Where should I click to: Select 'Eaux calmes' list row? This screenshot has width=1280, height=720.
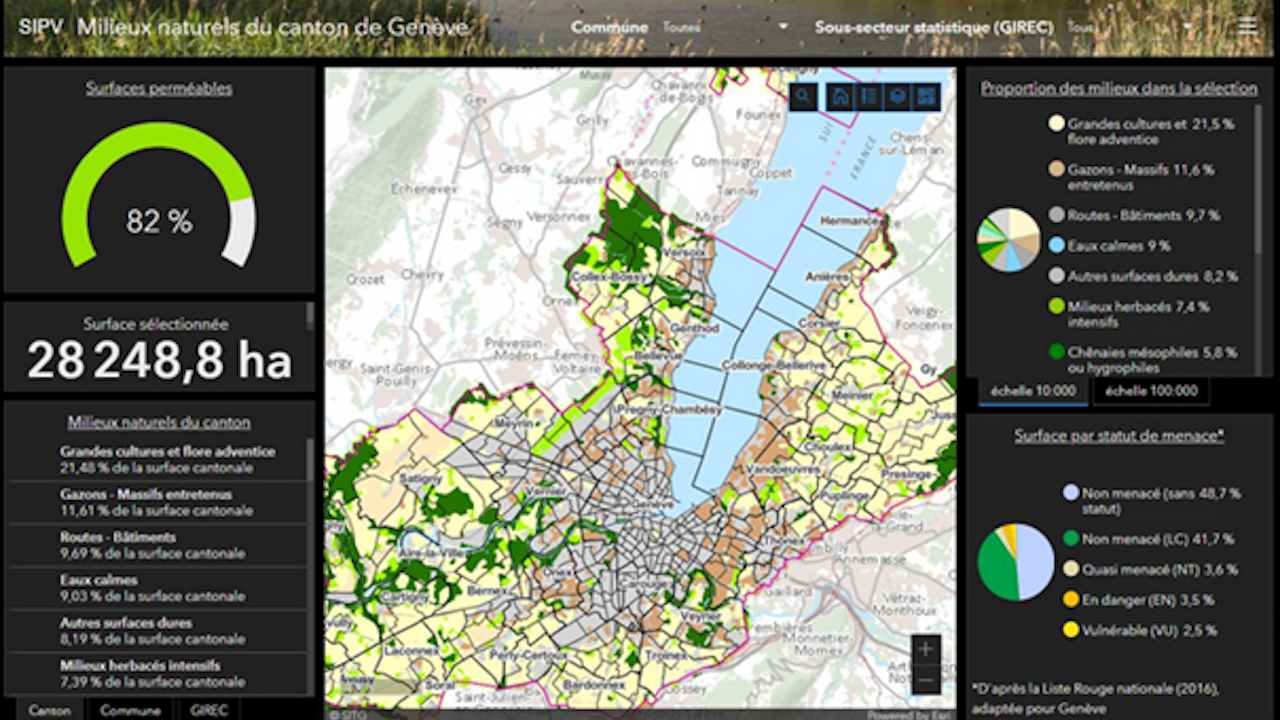tap(158, 588)
